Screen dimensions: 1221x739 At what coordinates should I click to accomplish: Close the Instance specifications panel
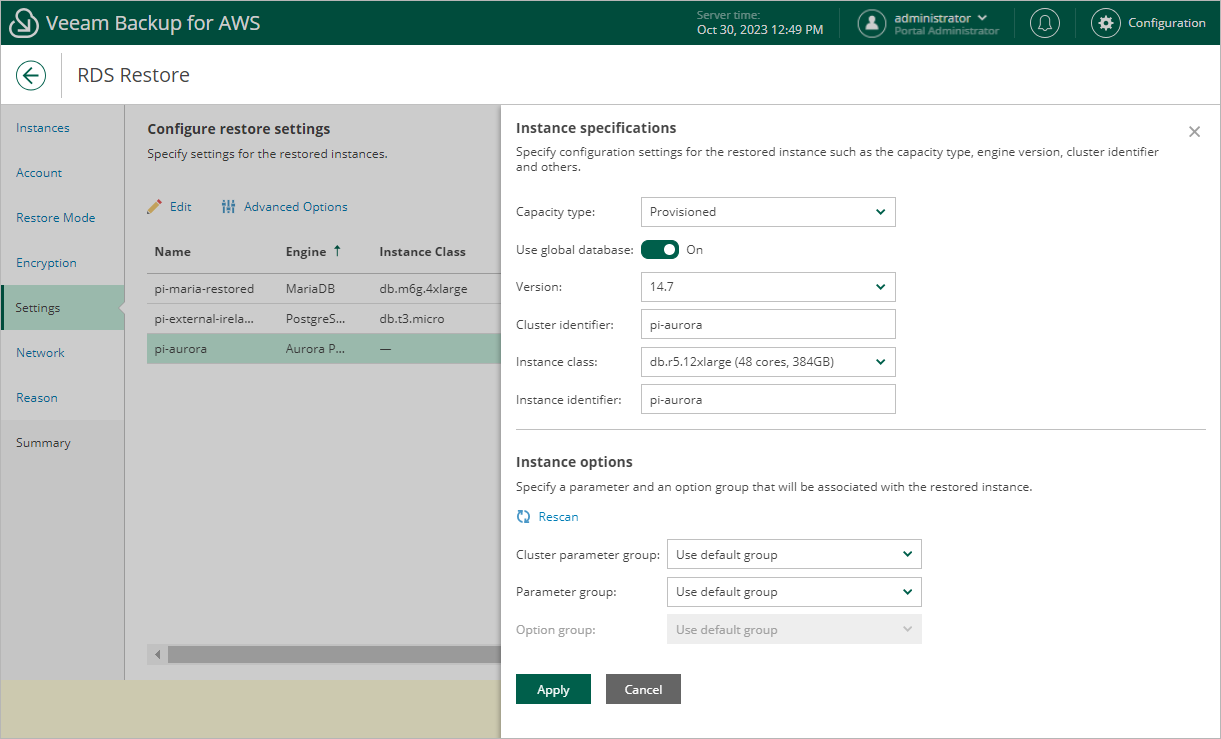click(x=1194, y=132)
